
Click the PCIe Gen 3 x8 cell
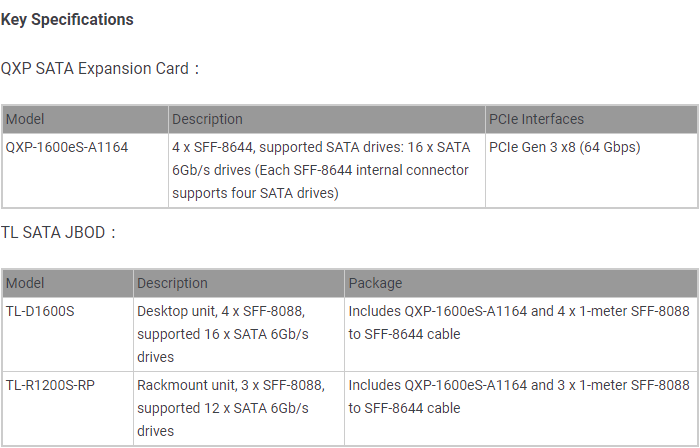(564, 147)
